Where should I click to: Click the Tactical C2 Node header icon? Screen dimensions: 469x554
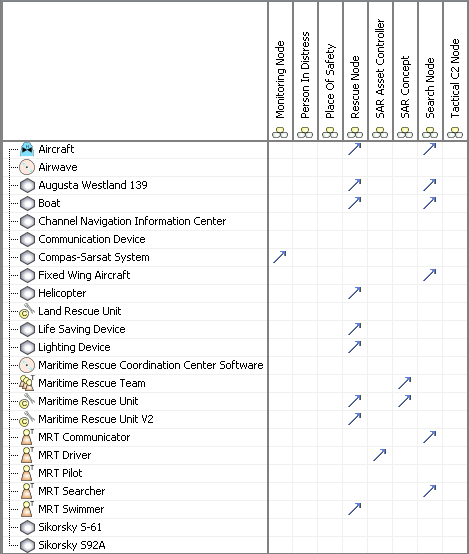455,133
